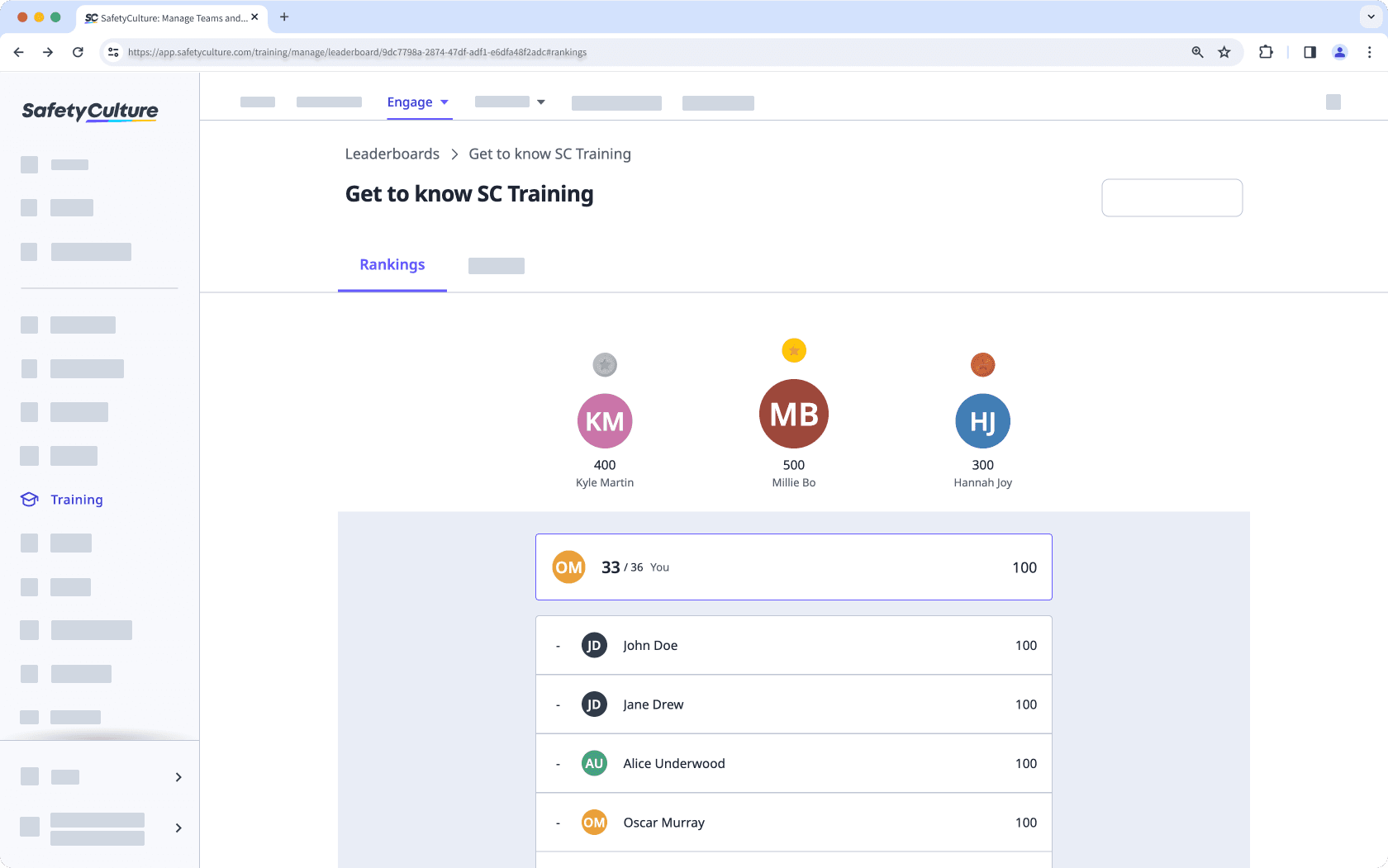Click the silver medal badge above Kyle Martin
The image size is (1388, 868).
click(605, 364)
